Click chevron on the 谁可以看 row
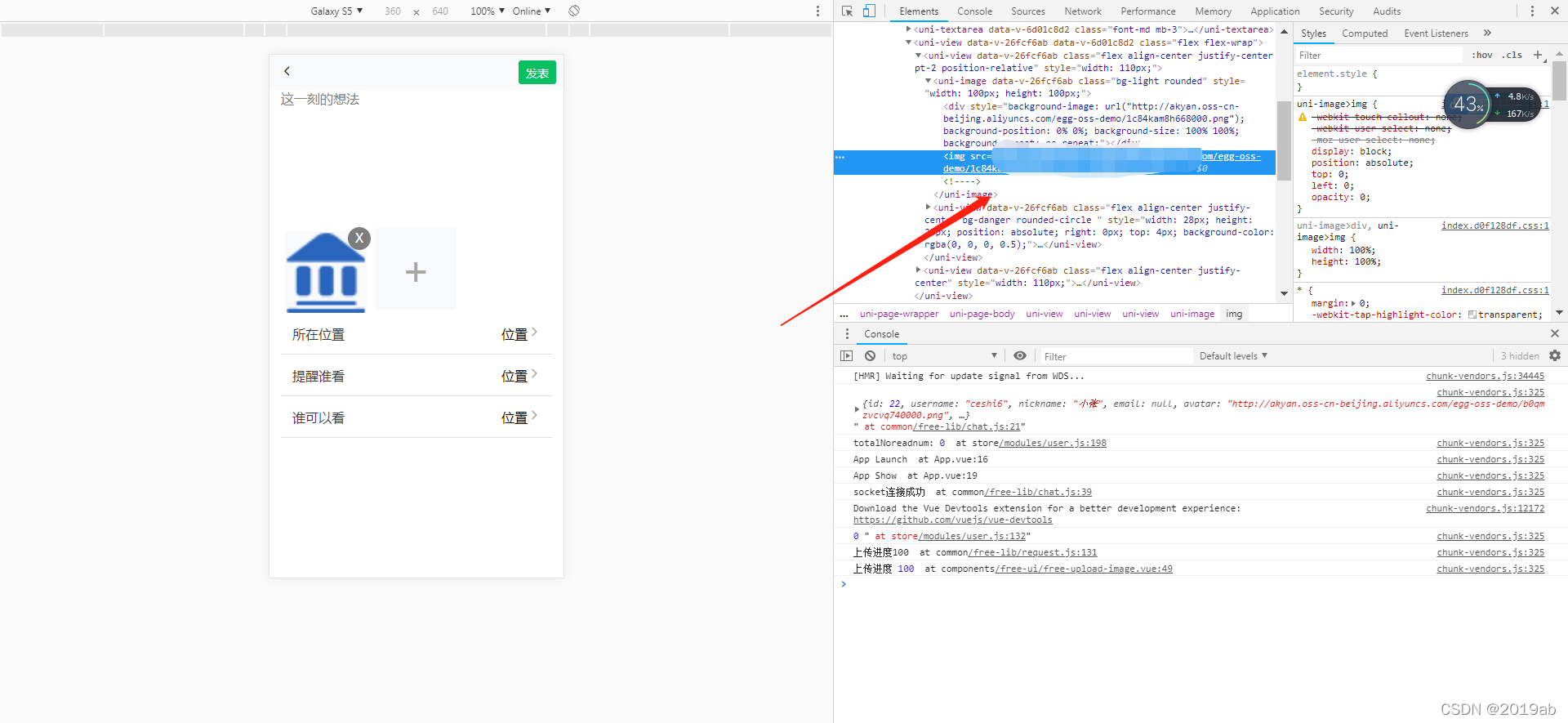Viewport: 1568px width, 723px height. (x=534, y=415)
